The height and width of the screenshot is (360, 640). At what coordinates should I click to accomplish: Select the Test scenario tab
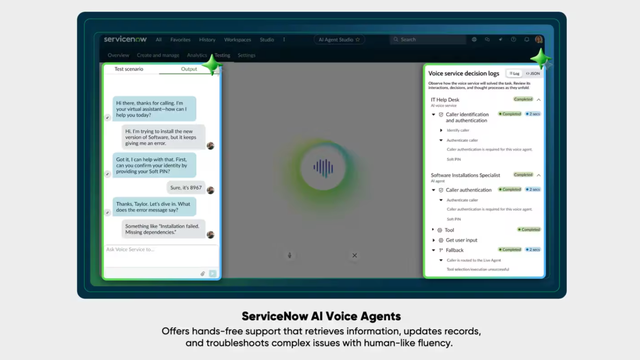[x=129, y=69]
